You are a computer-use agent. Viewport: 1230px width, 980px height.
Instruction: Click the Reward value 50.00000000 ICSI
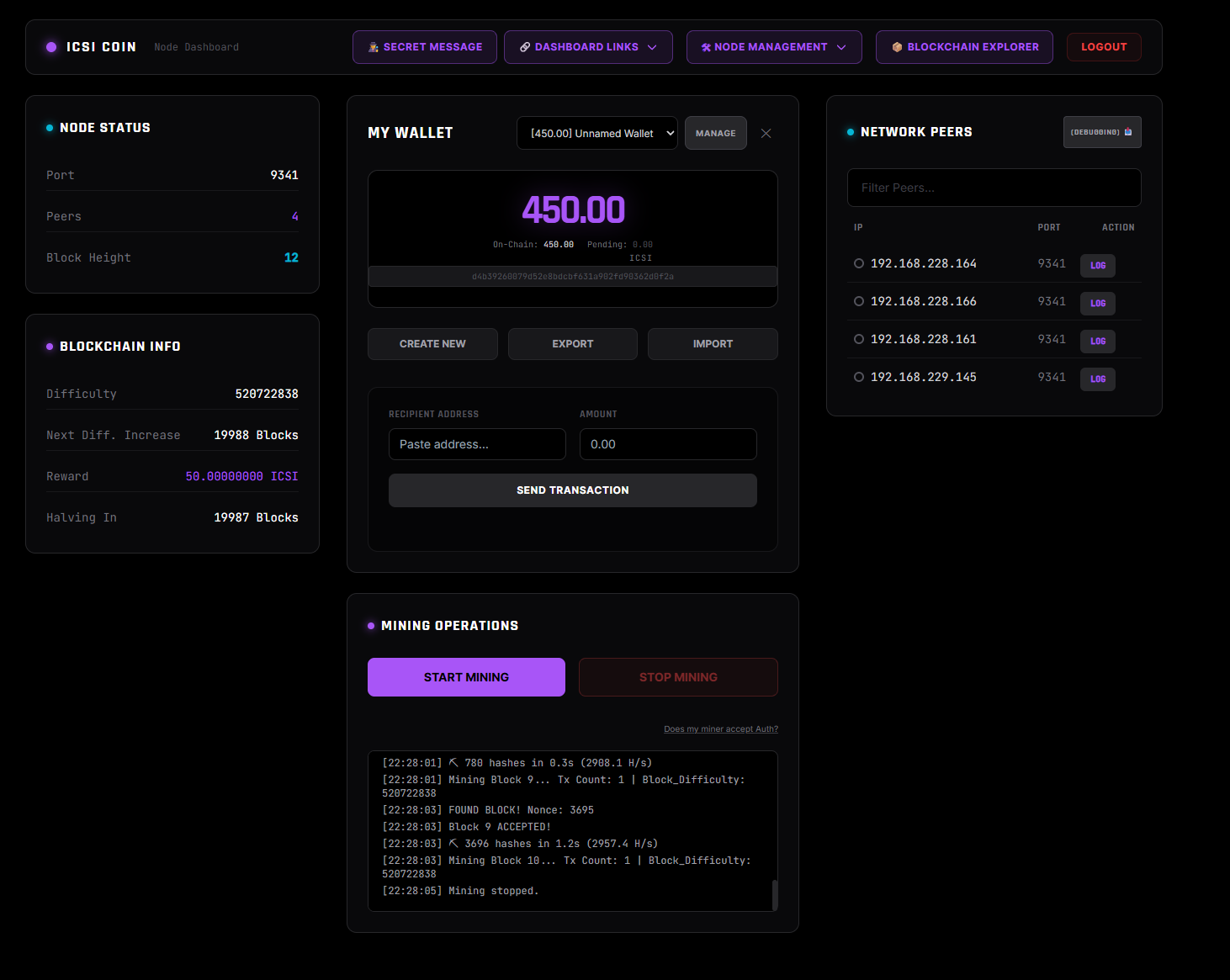tap(242, 476)
